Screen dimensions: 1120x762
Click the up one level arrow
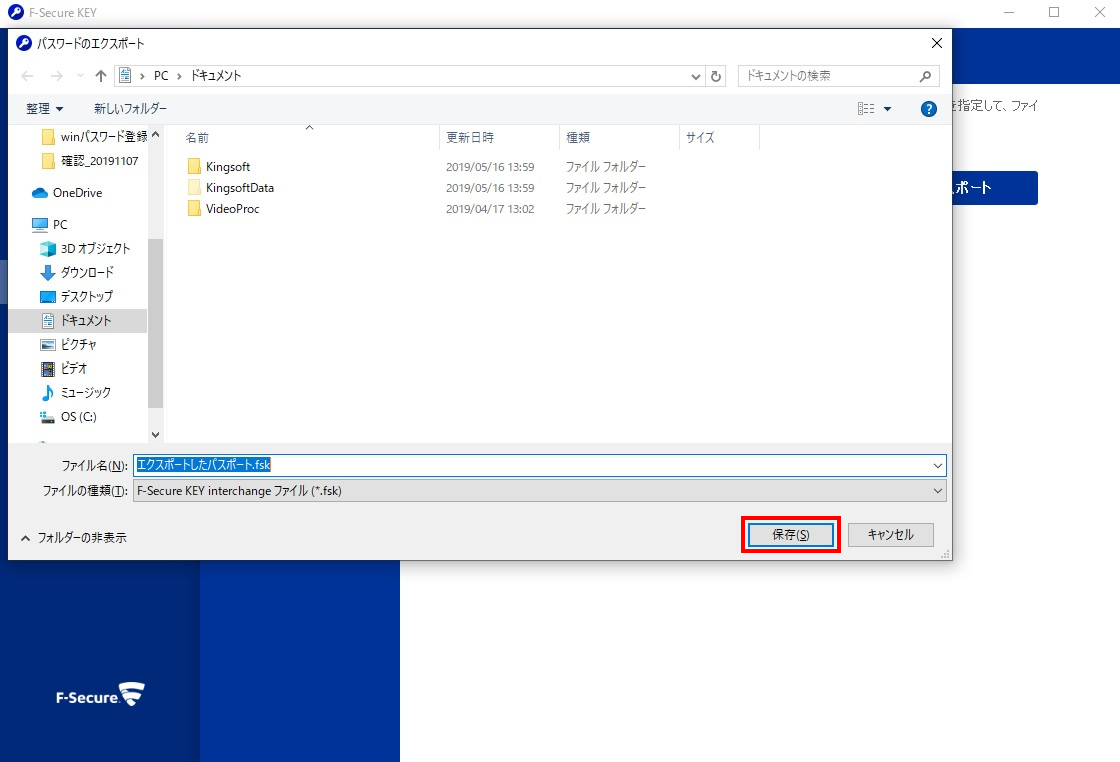pos(101,76)
